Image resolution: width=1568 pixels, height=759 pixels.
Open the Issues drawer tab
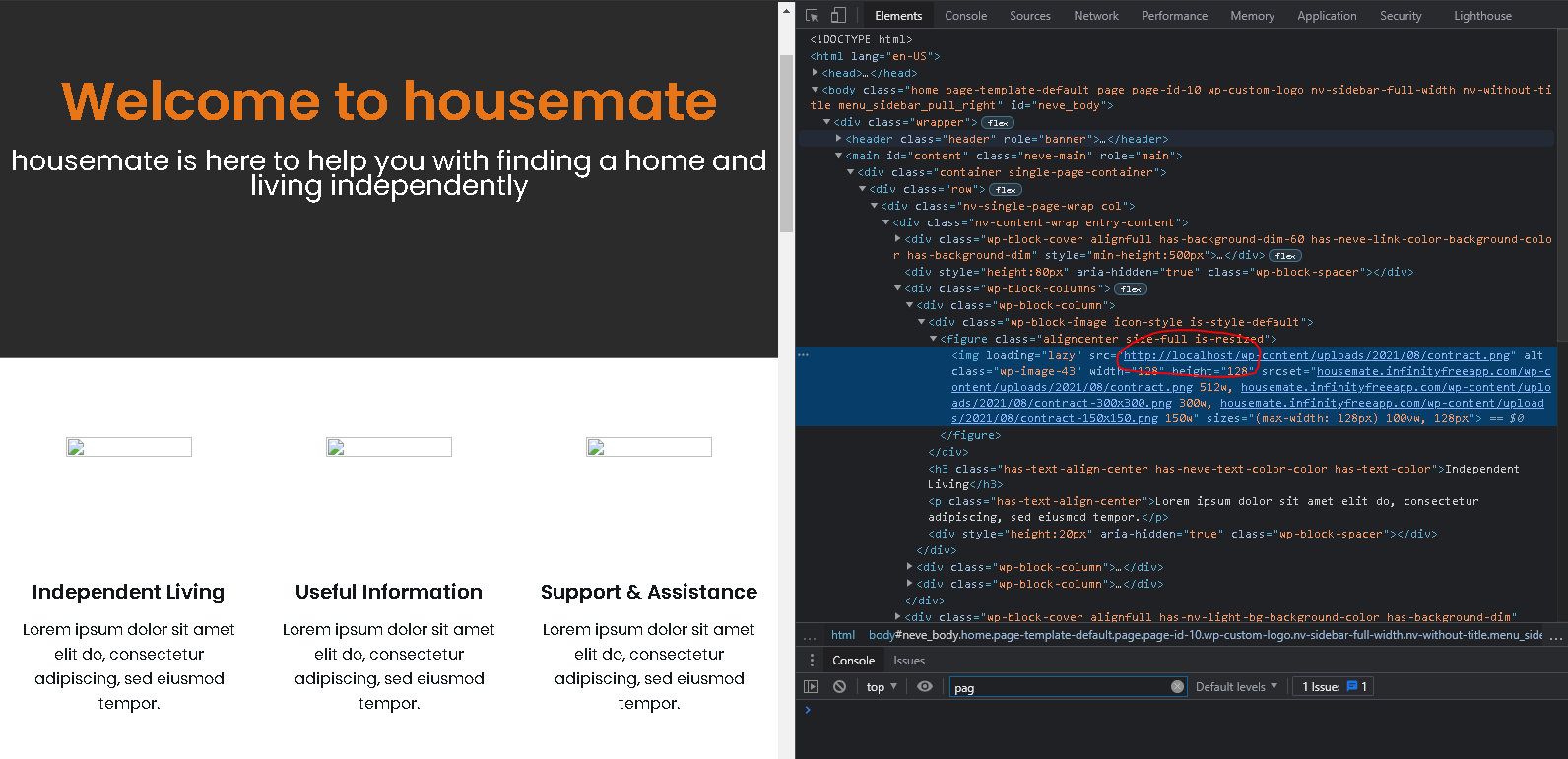pos(908,661)
